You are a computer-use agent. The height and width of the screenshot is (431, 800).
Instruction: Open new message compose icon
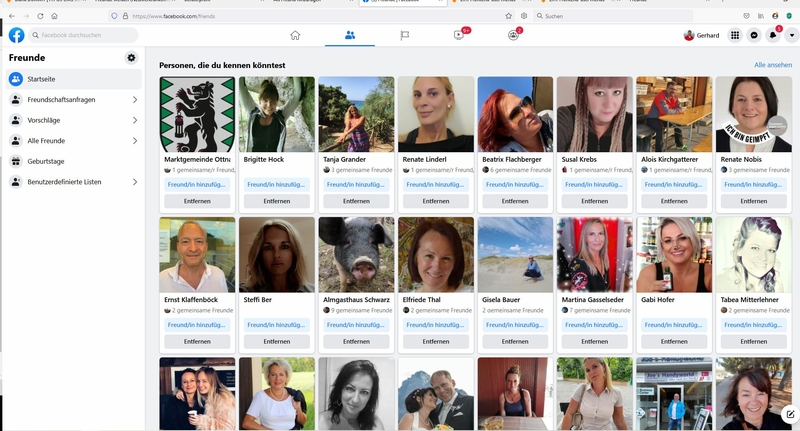click(x=790, y=414)
